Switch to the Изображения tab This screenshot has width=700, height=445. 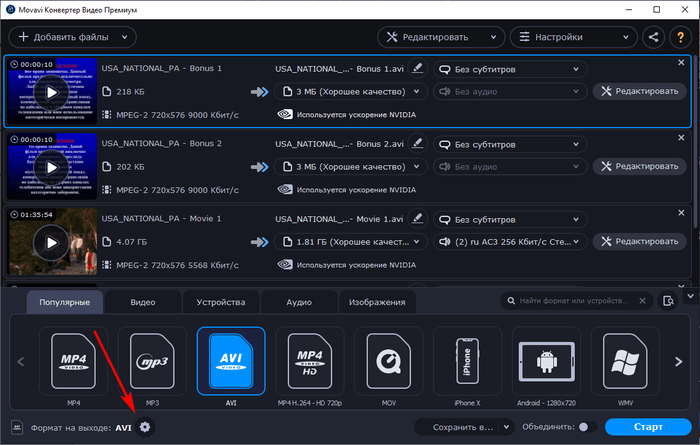pyautogui.click(x=377, y=302)
